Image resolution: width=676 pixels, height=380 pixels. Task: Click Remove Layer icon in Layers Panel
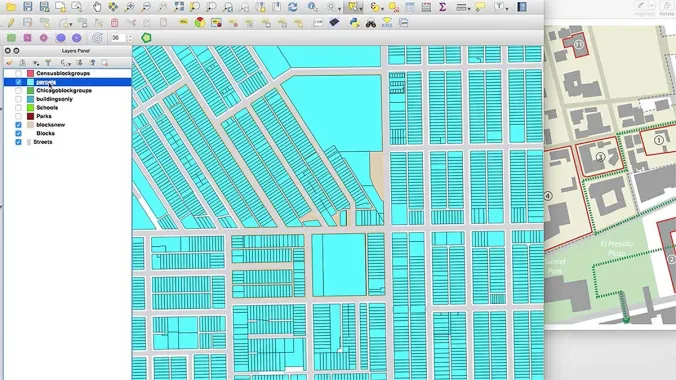pyautogui.click(x=104, y=63)
